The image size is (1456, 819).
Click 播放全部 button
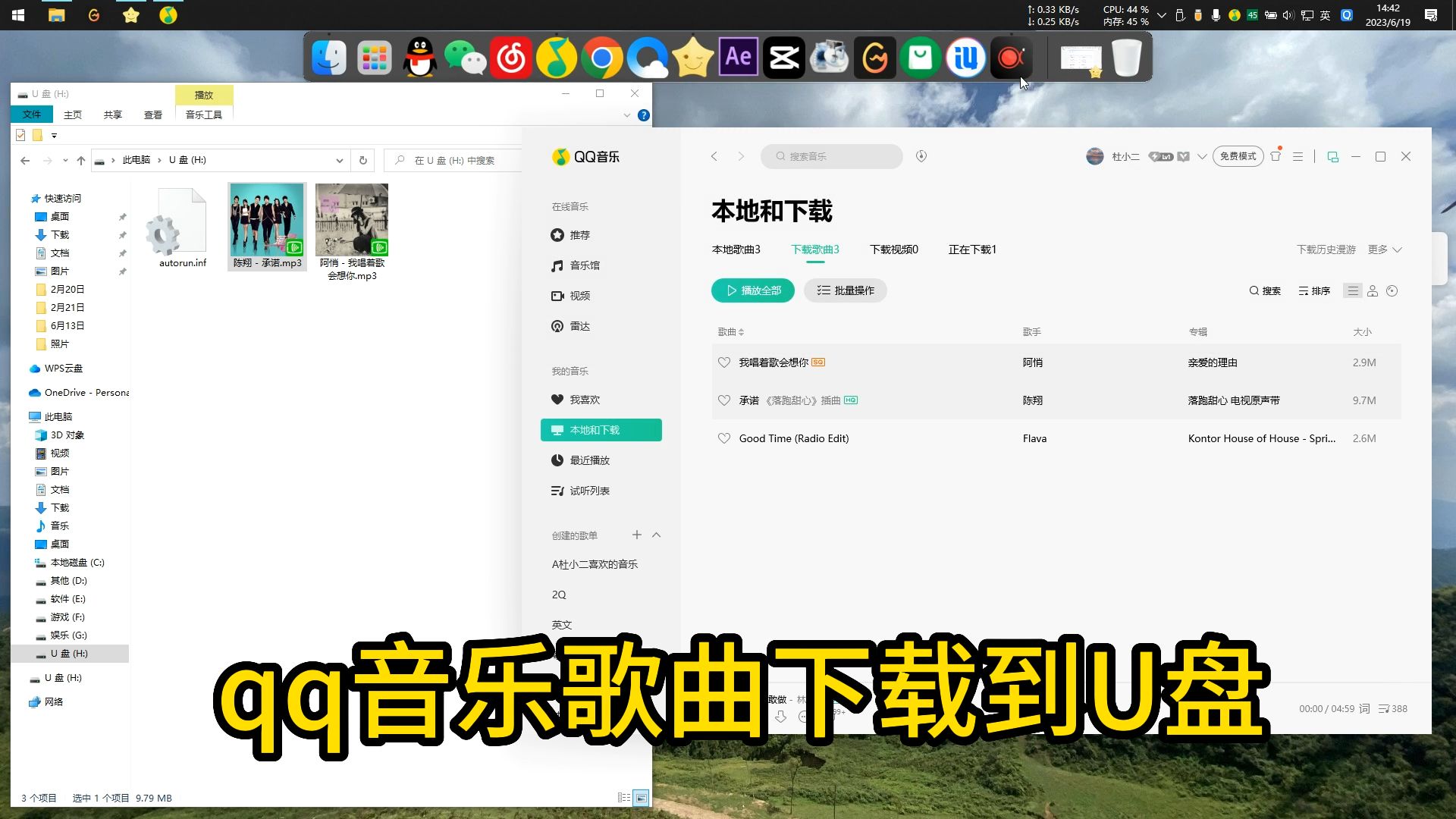pyautogui.click(x=753, y=290)
